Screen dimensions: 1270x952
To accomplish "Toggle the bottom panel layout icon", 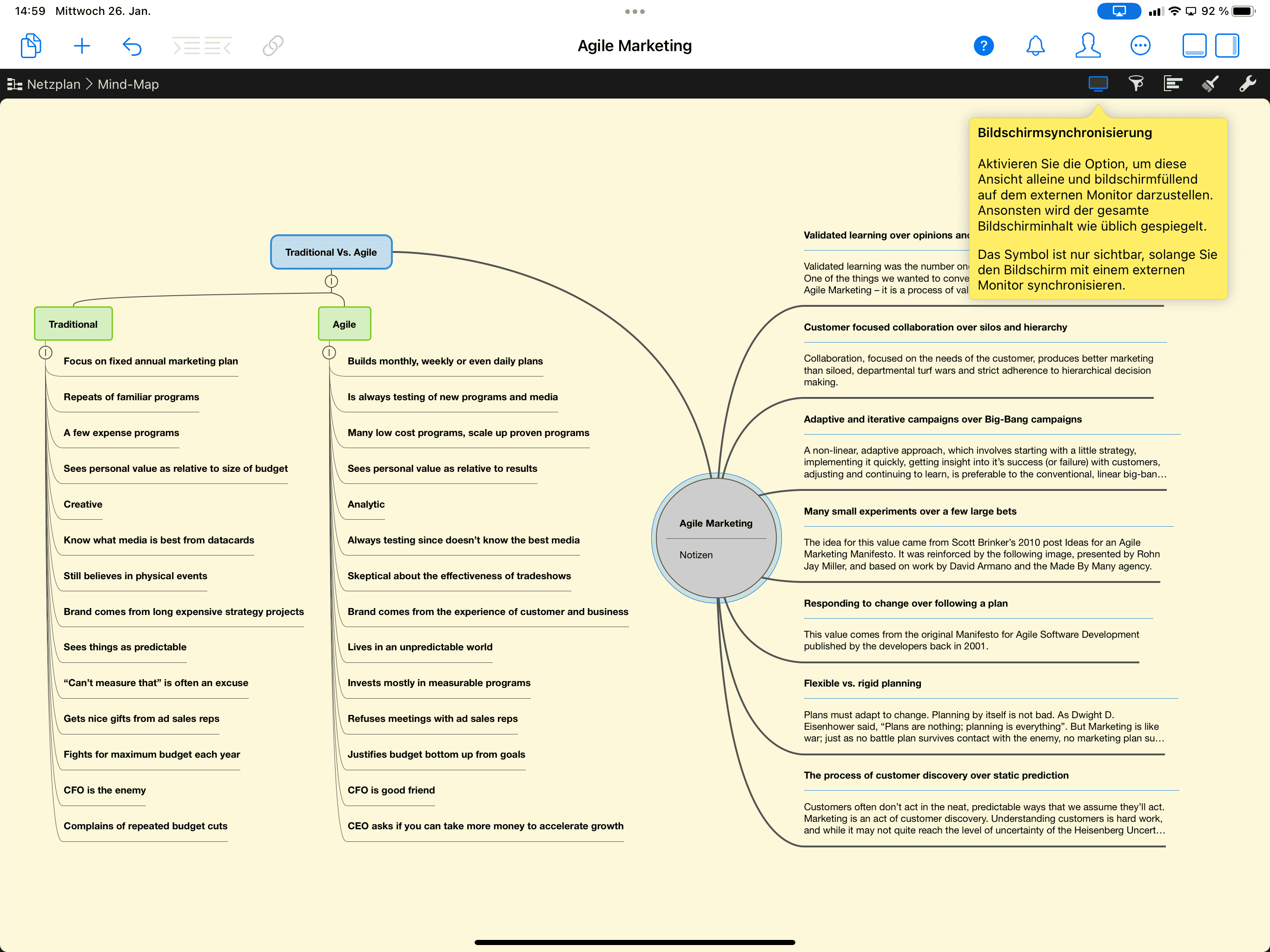I will tap(1194, 46).
